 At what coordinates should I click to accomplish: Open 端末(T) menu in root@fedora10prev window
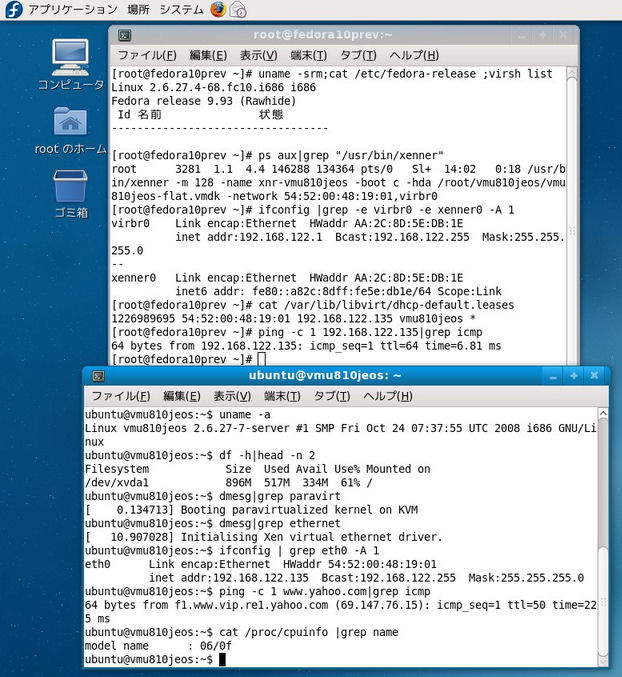point(309,55)
